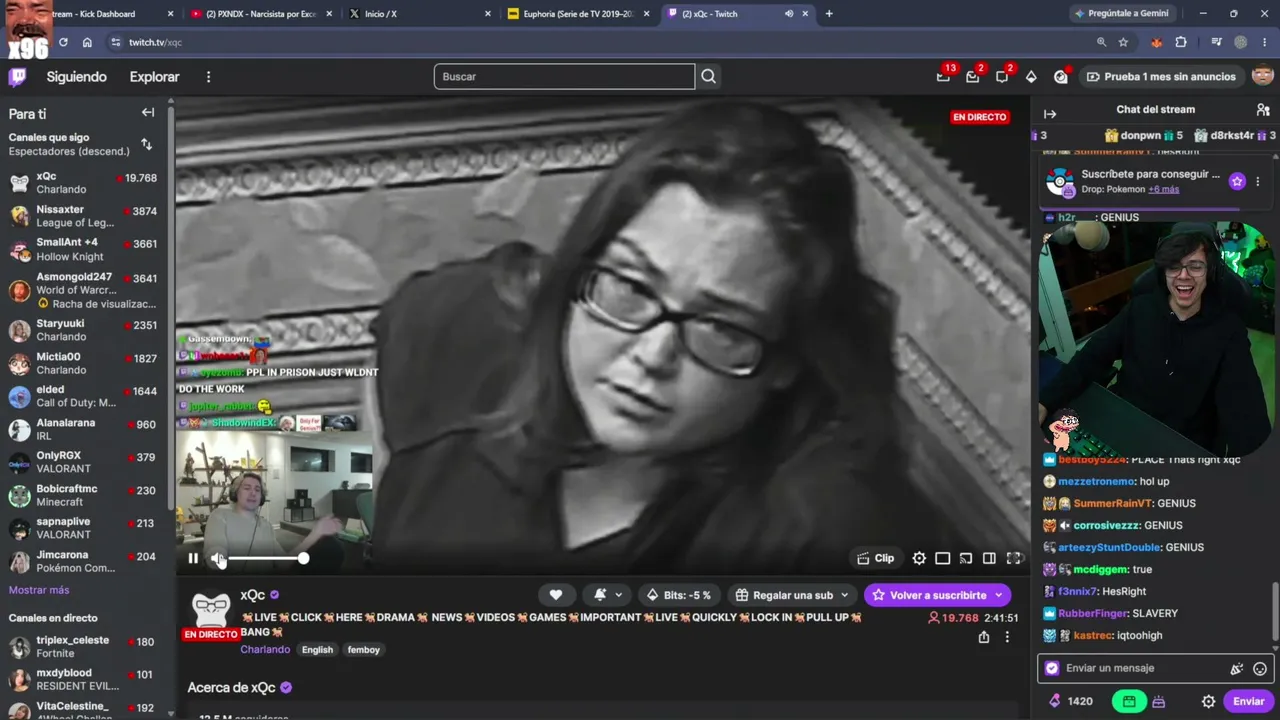Click the Buscar search field
1280x720 pixels.
(x=565, y=77)
